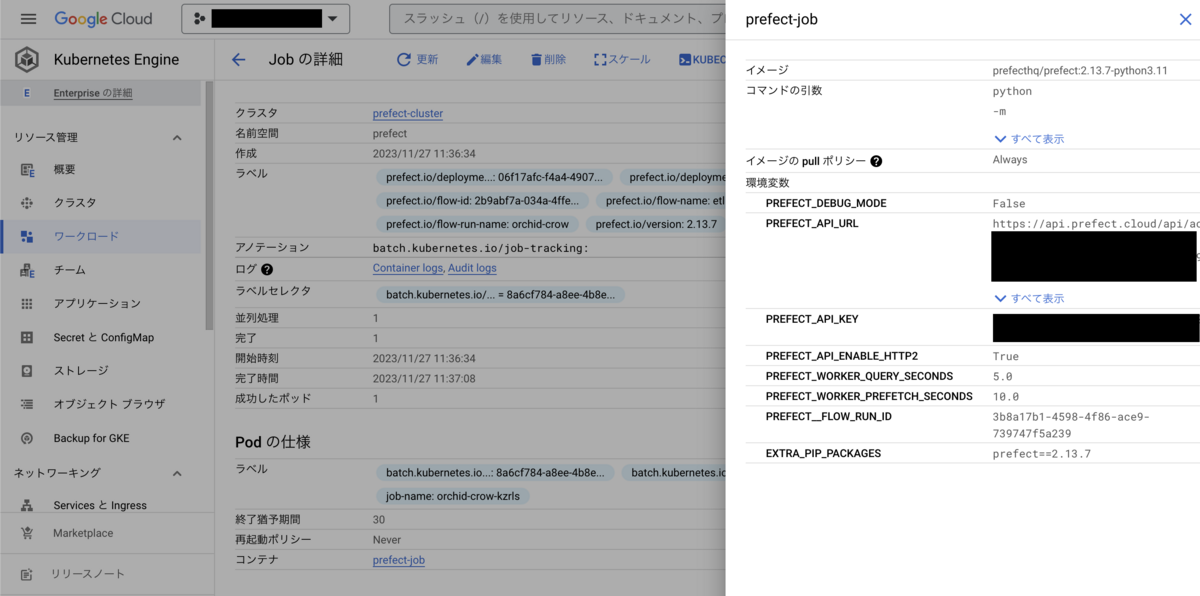The width and height of the screenshot is (1200, 596).
Task: Click the KUBECTL toolbar button
Action: pyautogui.click(x=702, y=60)
